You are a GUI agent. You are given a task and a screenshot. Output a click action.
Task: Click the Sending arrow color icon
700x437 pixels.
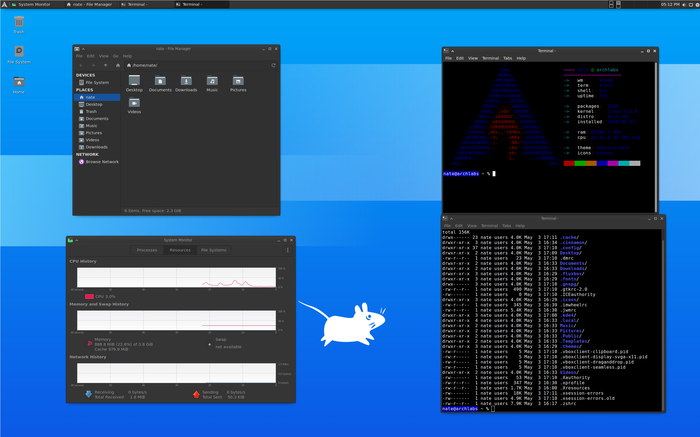click(196, 394)
